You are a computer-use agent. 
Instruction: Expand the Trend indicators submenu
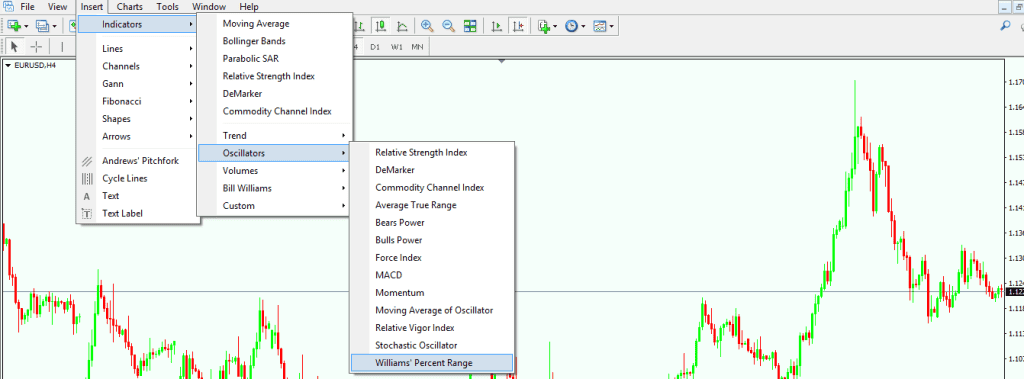tap(274, 135)
